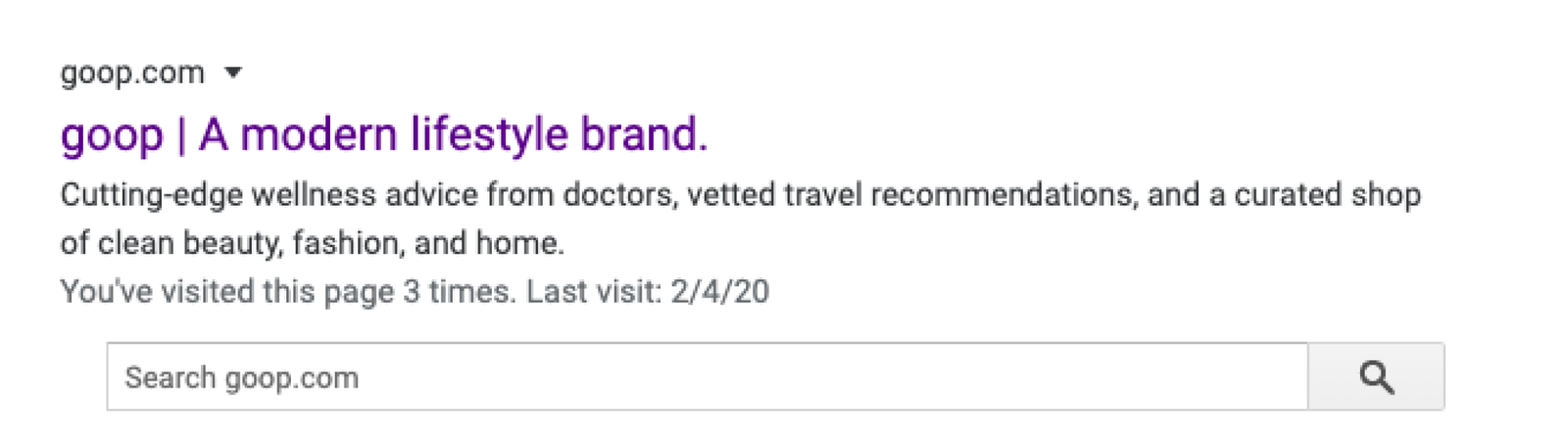Open the dropdown arrow beside goop.com
This screenshot has width=1568, height=448.
click(233, 73)
